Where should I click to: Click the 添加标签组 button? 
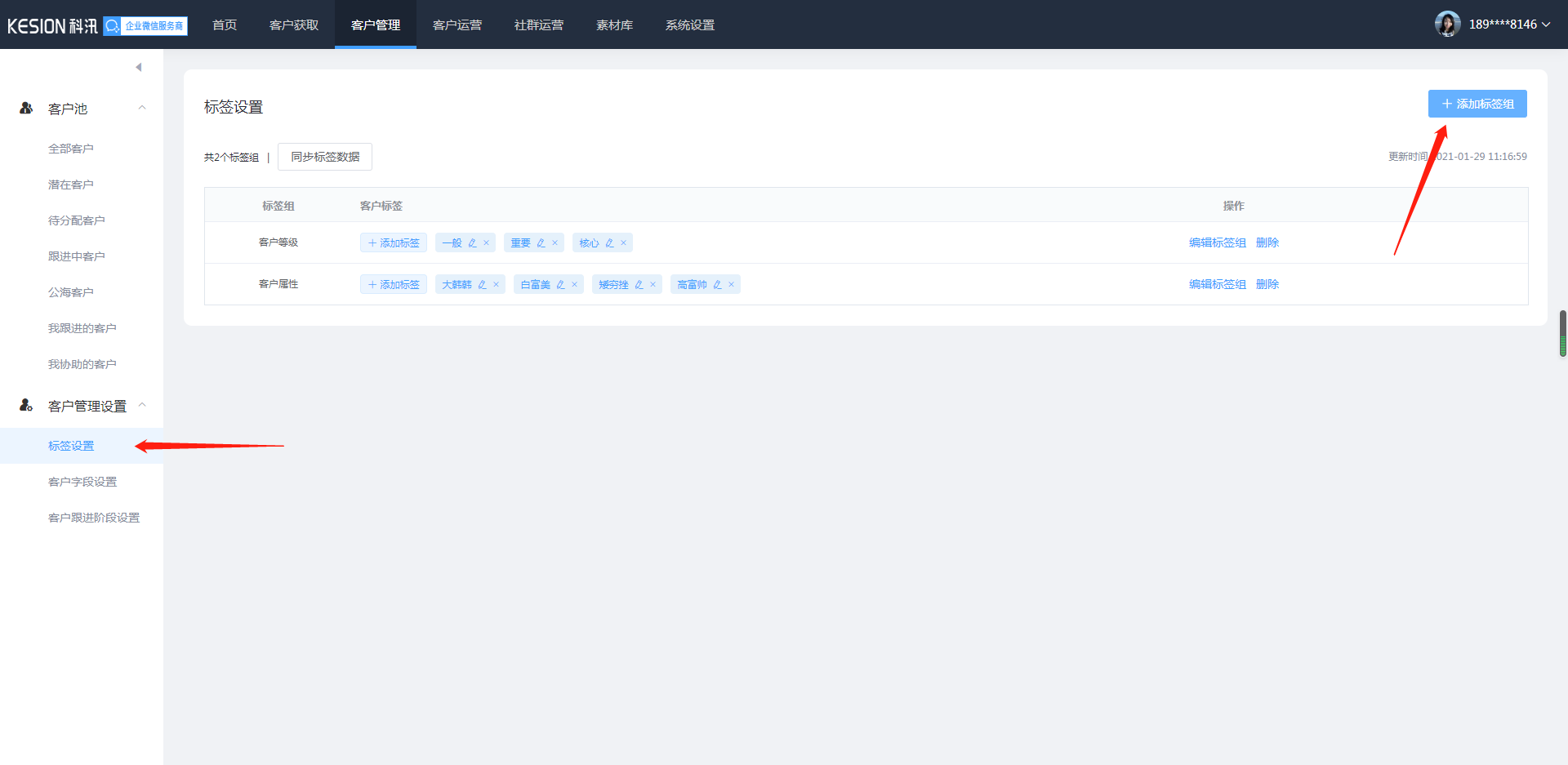pyautogui.click(x=1477, y=104)
